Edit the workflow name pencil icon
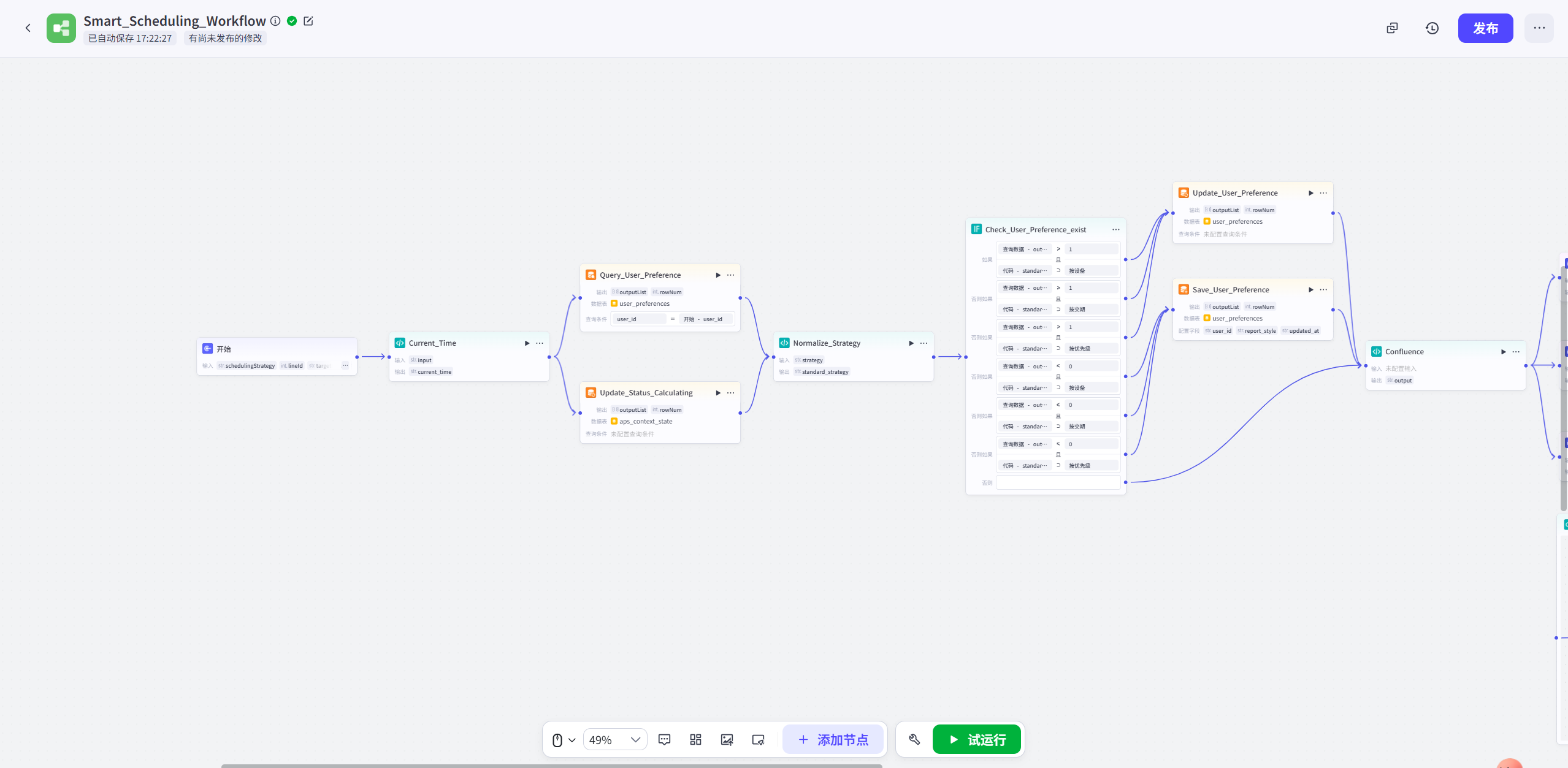The height and width of the screenshot is (768, 1568). pos(308,21)
